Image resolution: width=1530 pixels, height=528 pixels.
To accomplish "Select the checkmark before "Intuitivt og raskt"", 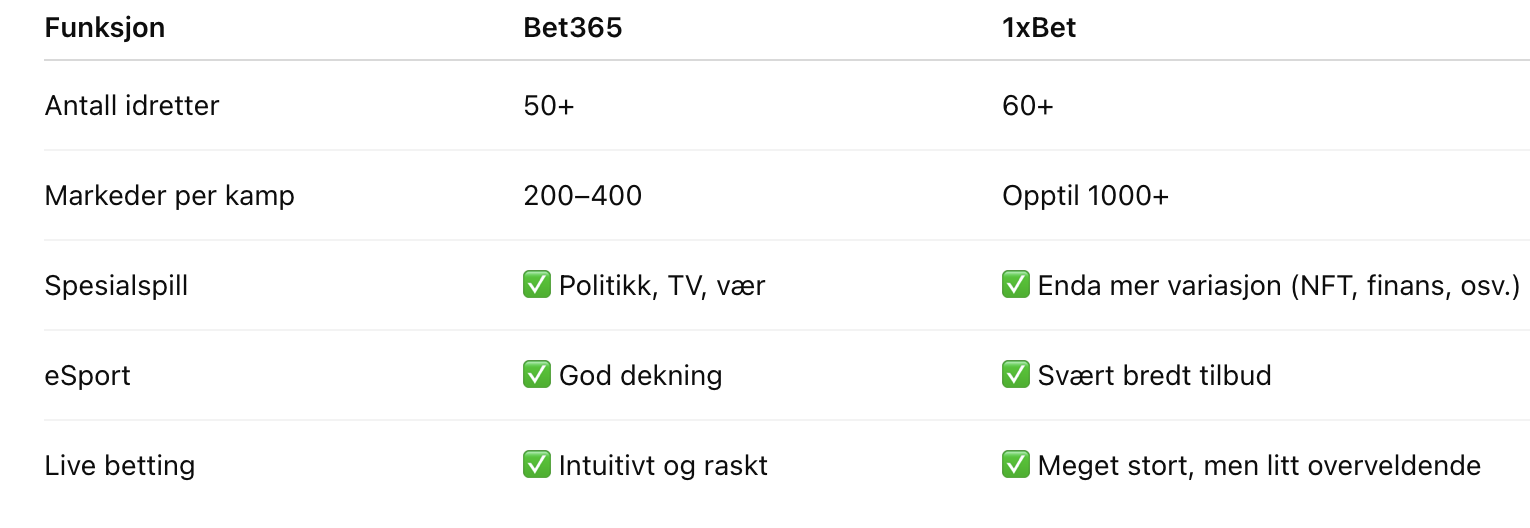I will pos(537,466).
